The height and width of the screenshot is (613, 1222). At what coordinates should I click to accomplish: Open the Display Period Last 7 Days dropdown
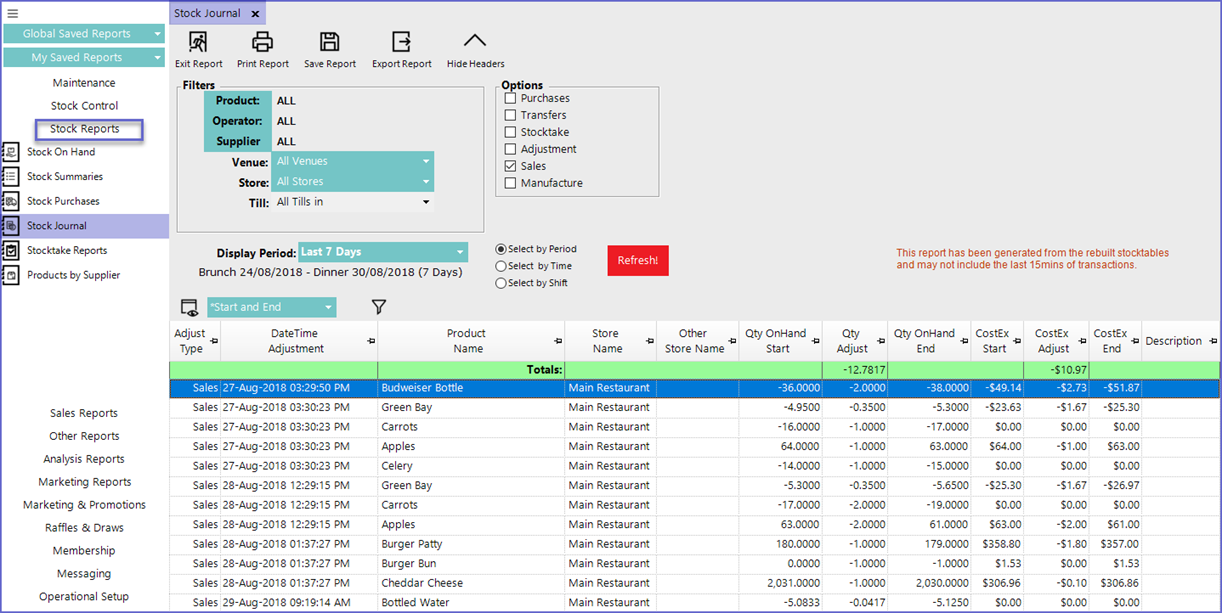[x=382, y=253]
